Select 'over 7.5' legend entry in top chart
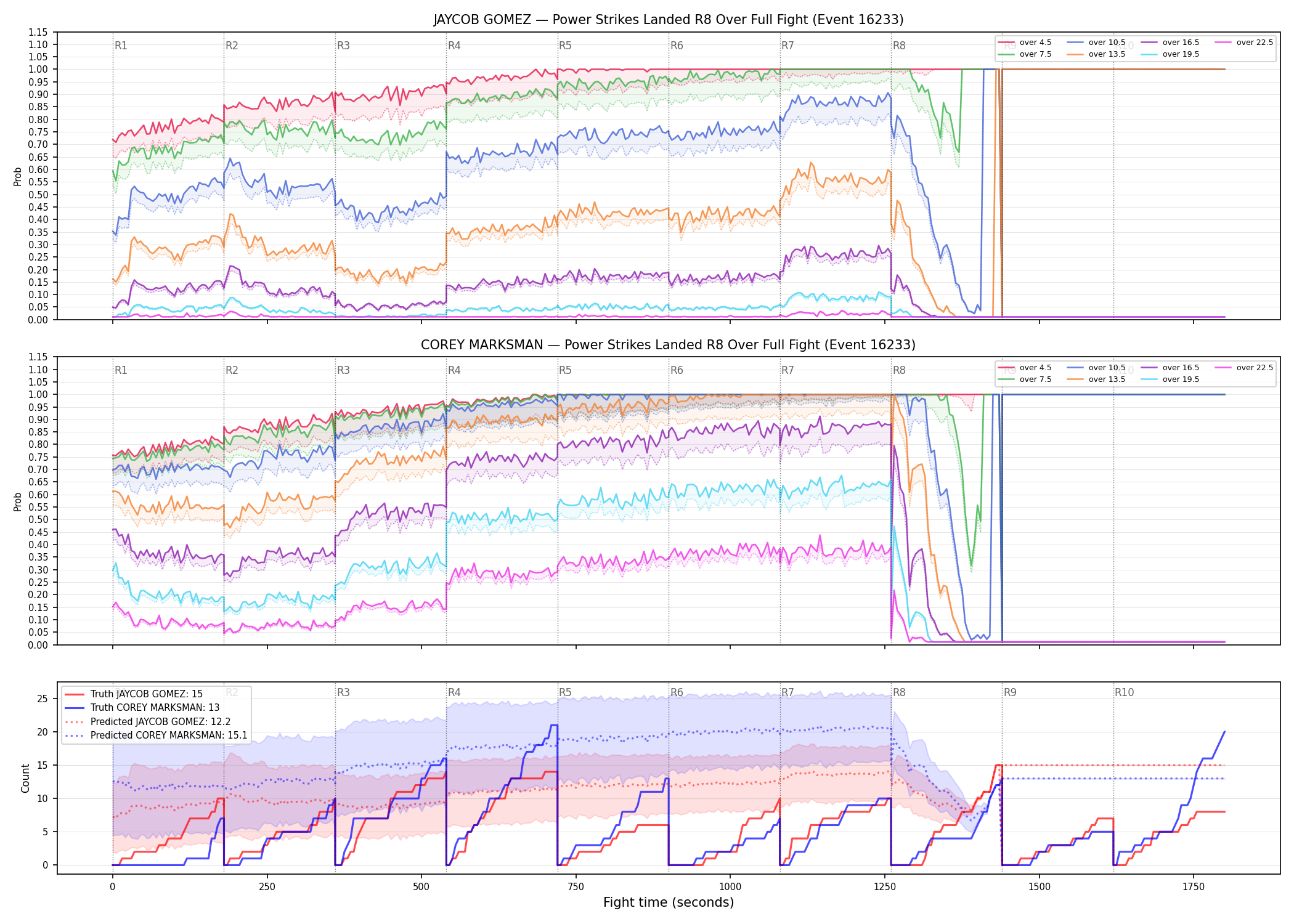Image resolution: width=1294 pixels, height=924 pixels. click(x=1024, y=54)
